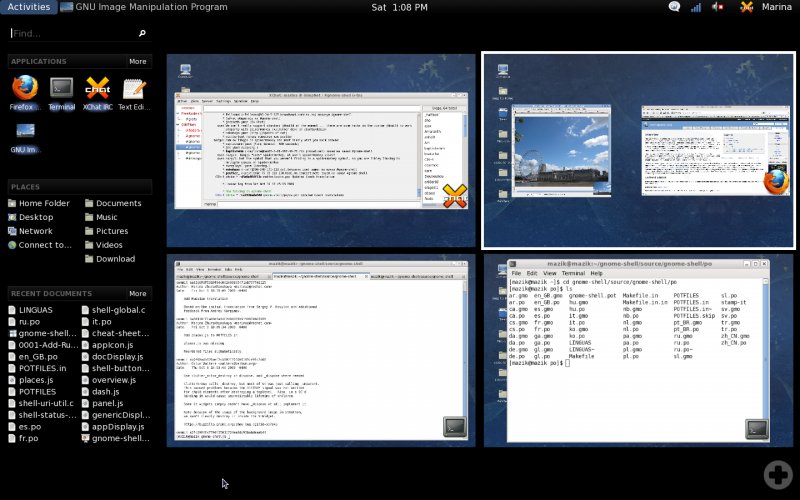
Task: Expand More in the Applications section
Action: [137, 61]
